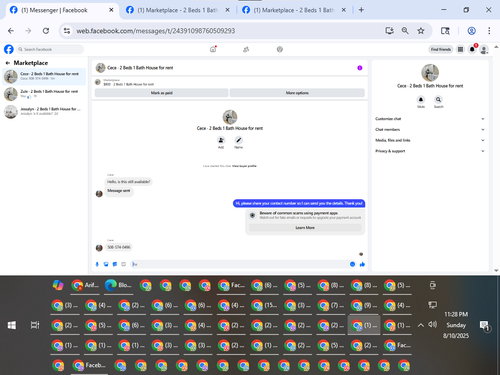Viewport: 500px width, 375px height.
Task: Click the Mark as paid button
Action: (x=161, y=93)
